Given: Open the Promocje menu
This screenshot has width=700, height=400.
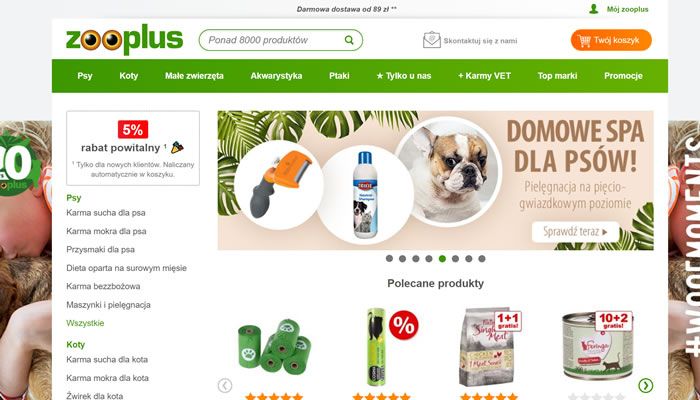Looking at the screenshot, I should coord(623,76).
